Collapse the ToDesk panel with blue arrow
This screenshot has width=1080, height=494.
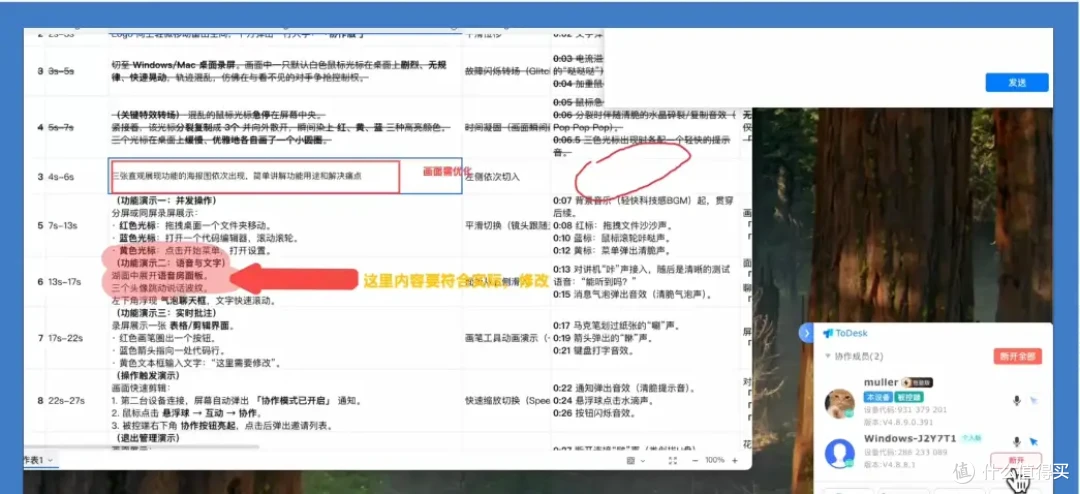(806, 333)
